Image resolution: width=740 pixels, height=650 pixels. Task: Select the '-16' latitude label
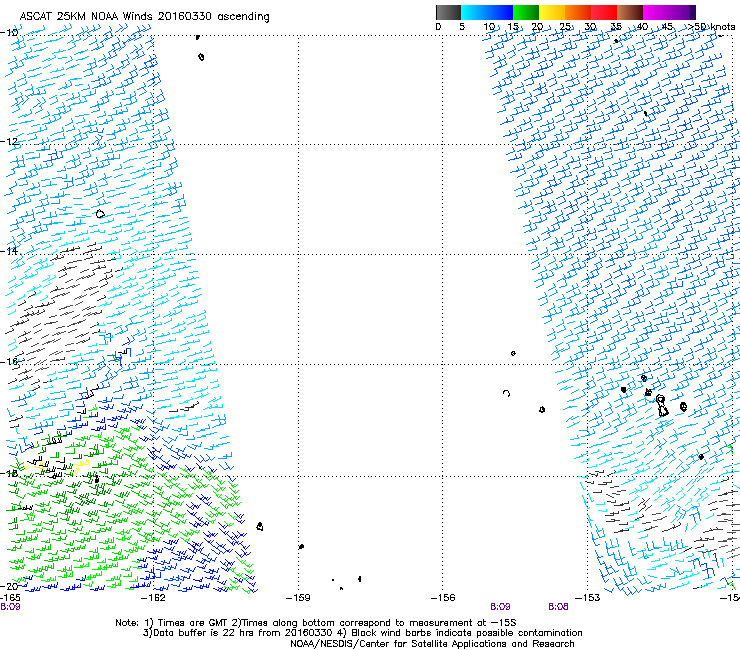tap(9, 362)
